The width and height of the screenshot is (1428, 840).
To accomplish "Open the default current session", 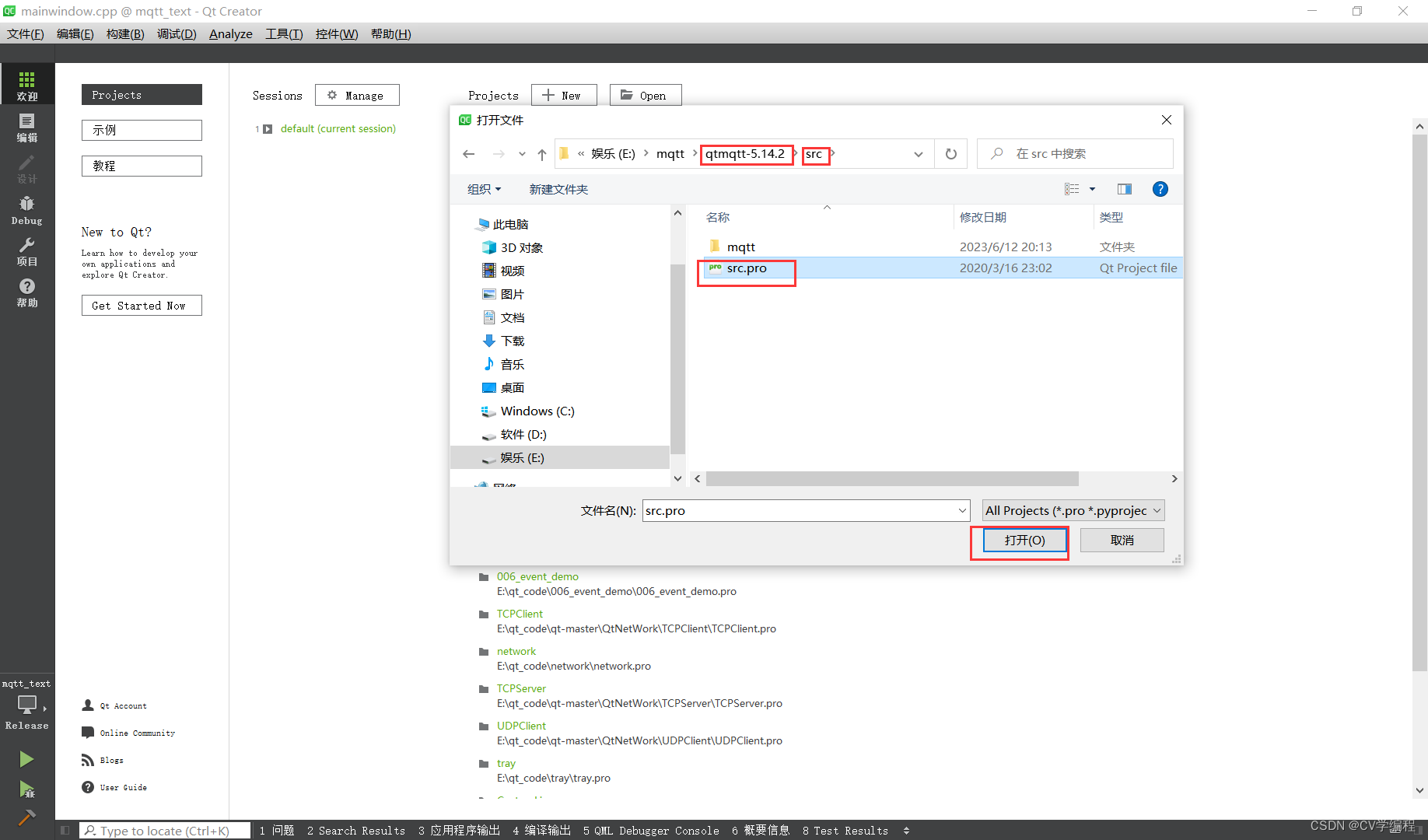I will click(x=338, y=128).
